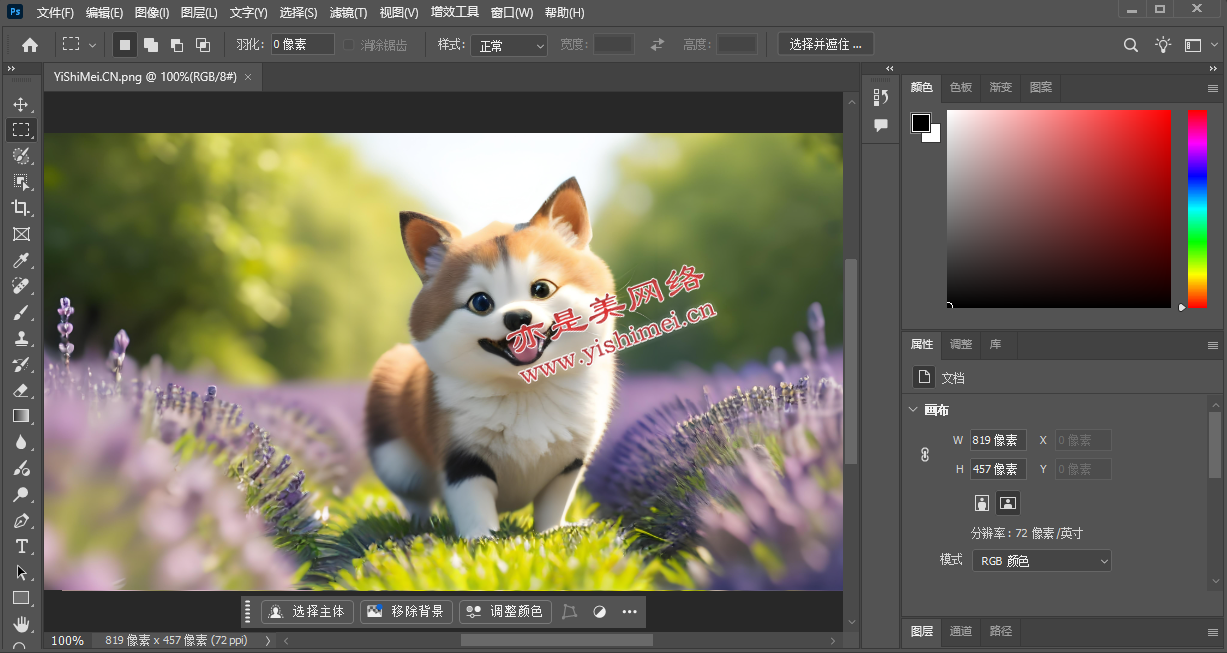The width and height of the screenshot is (1227, 653).
Task: Click the Home icon in options bar
Action: (x=30, y=45)
